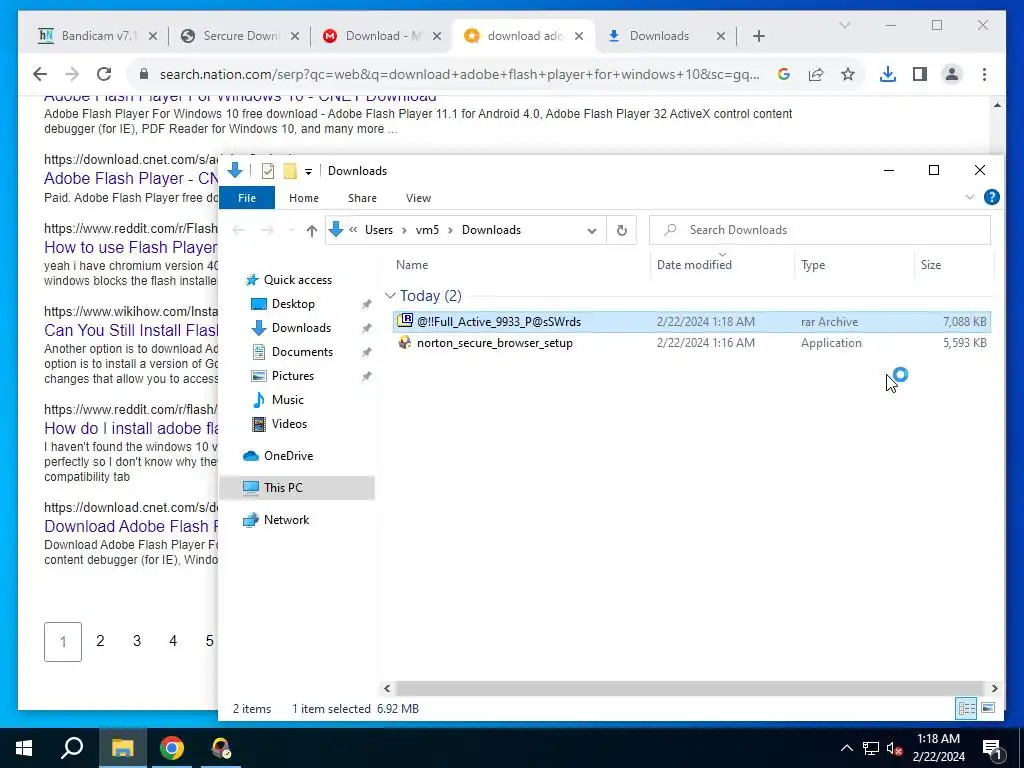
Task: Select Pictures in navigation pane
Action: pos(293,376)
